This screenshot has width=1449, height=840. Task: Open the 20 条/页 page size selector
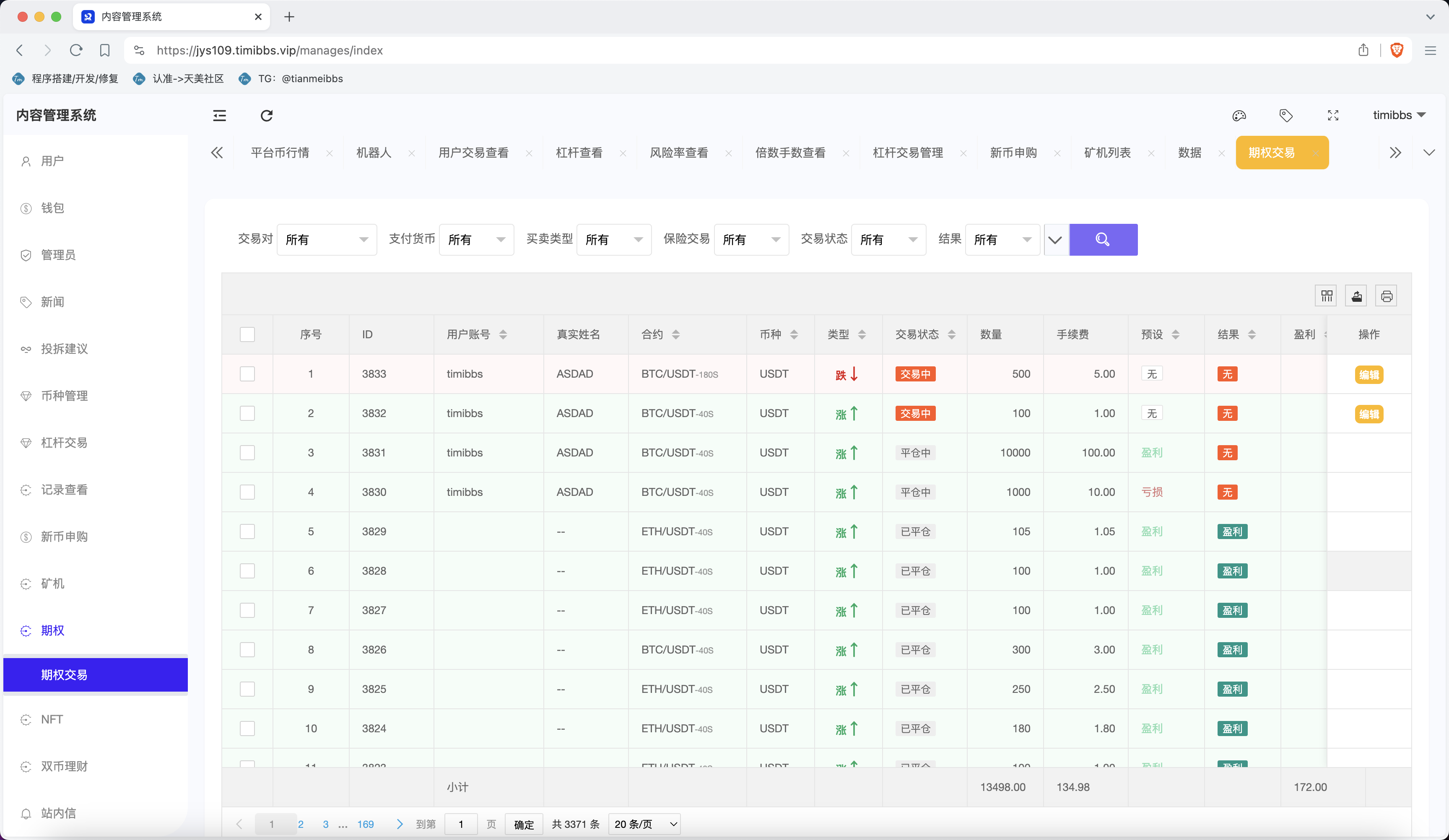tap(644, 824)
